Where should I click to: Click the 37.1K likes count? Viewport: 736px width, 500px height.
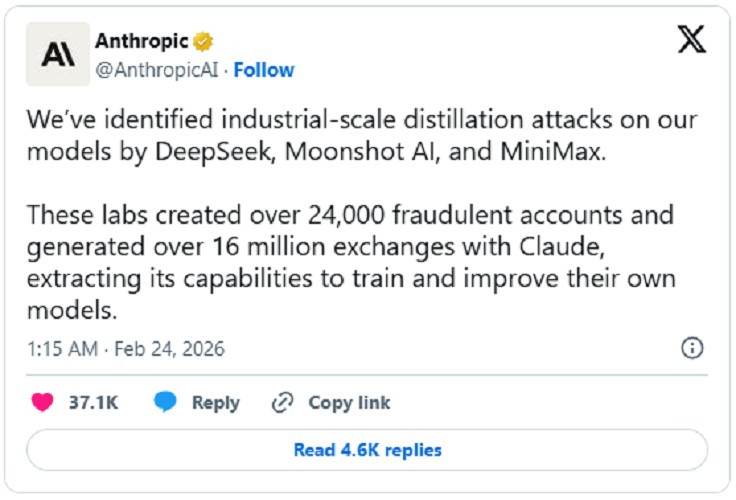(x=93, y=403)
